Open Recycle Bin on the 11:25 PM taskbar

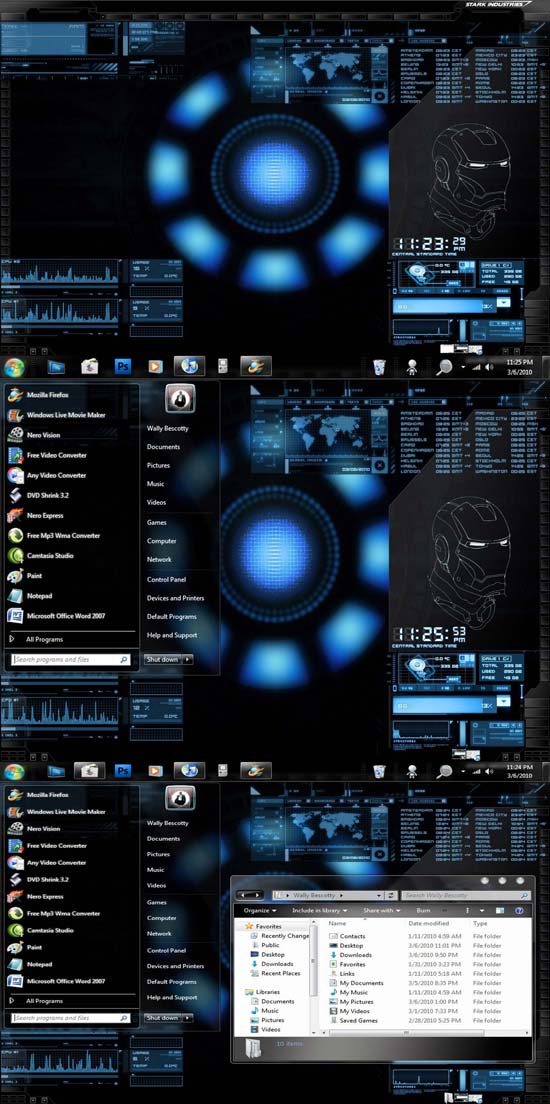[380, 366]
